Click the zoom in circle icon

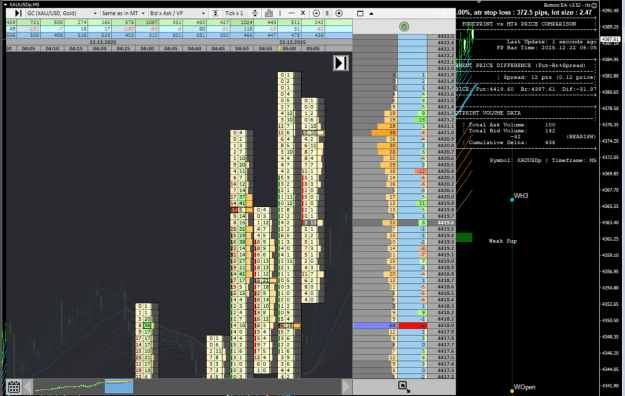coord(339,13)
